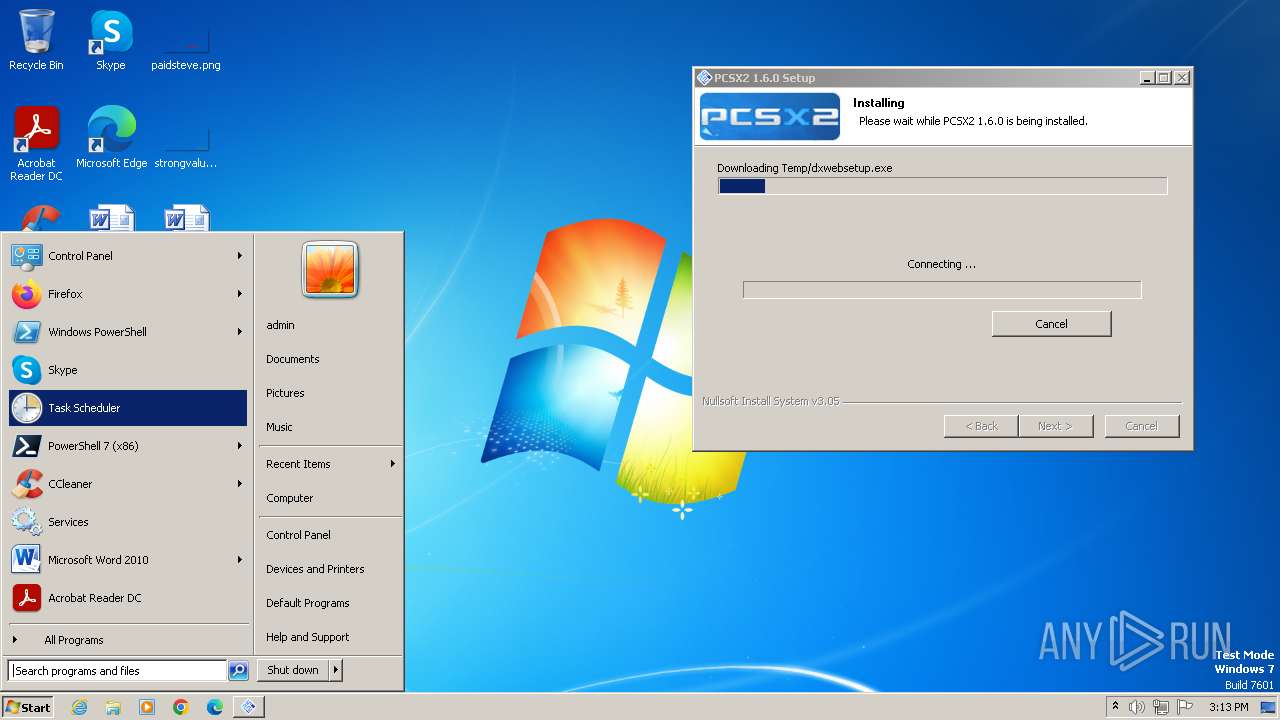Open Shut down options arrow
The image size is (1280, 720).
pos(336,670)
